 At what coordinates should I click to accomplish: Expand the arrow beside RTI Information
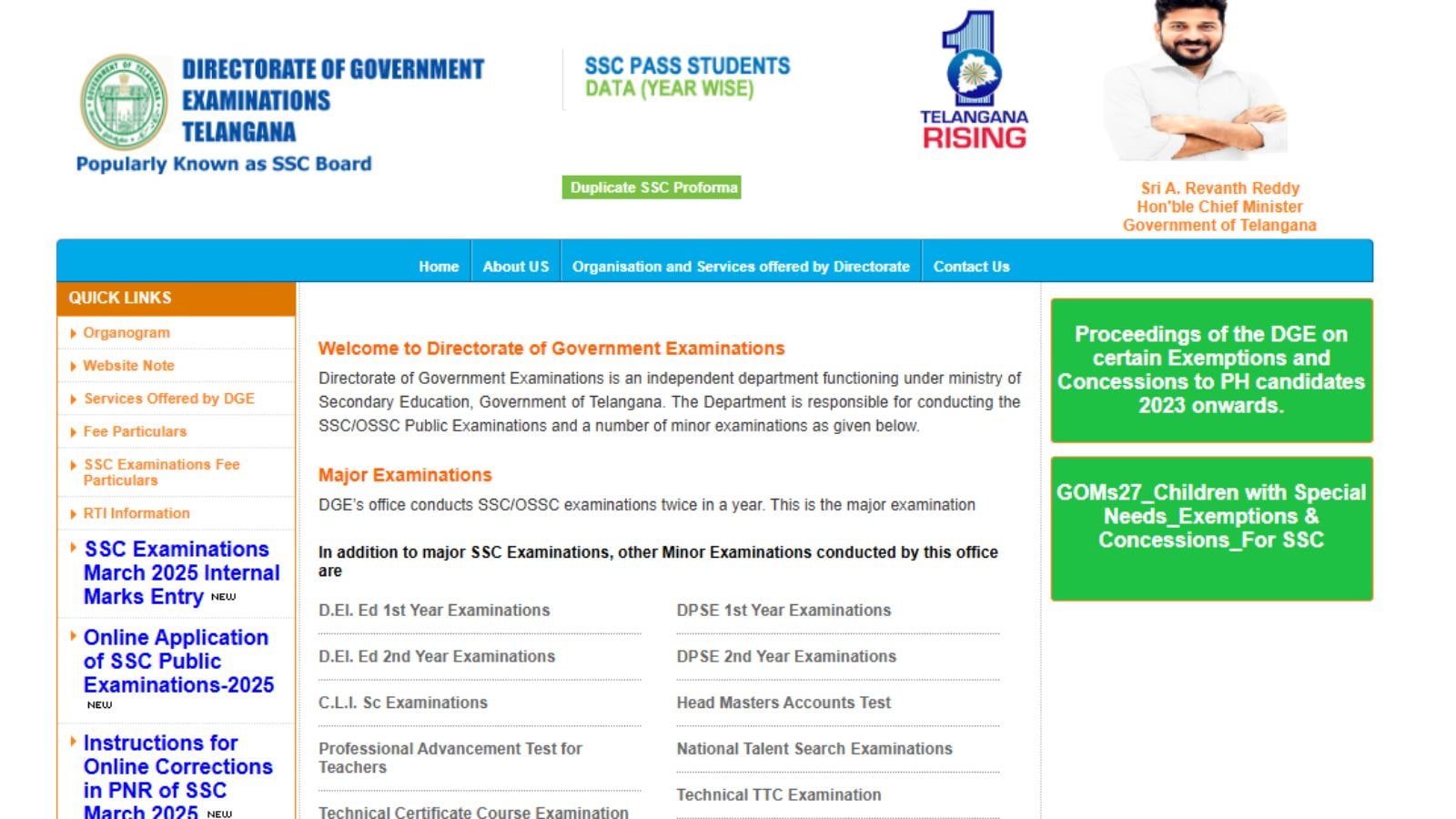click(x=76, y=513)
